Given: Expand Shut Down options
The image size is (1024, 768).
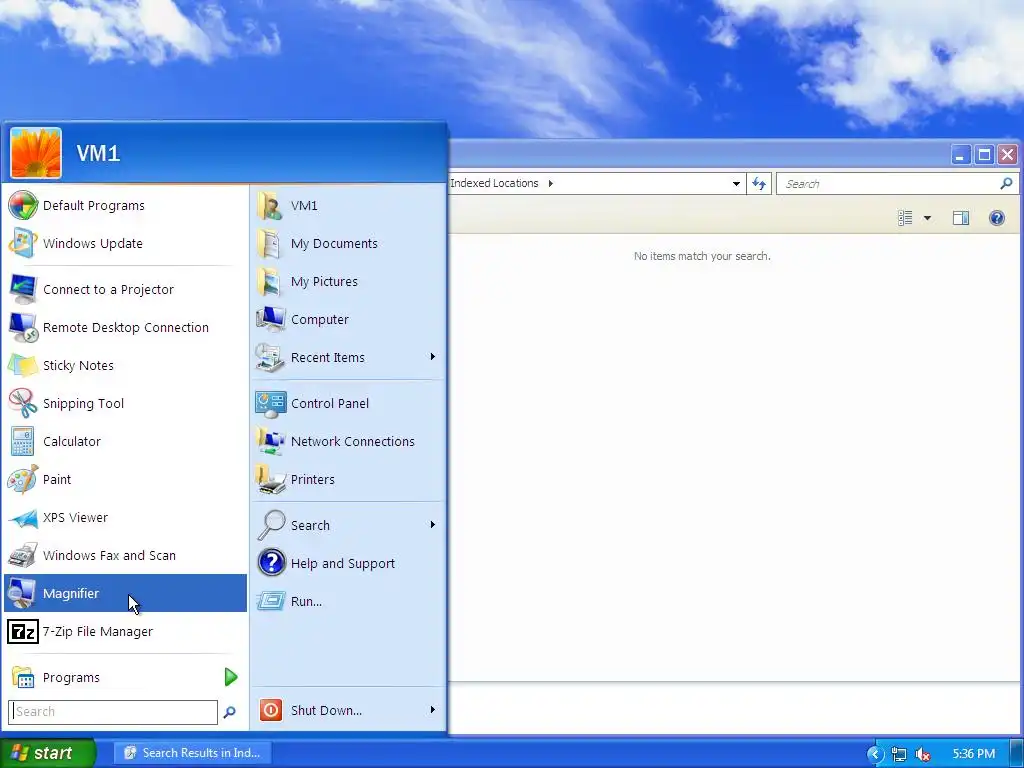Looking at the screenshot, I should tap(432, 710).
